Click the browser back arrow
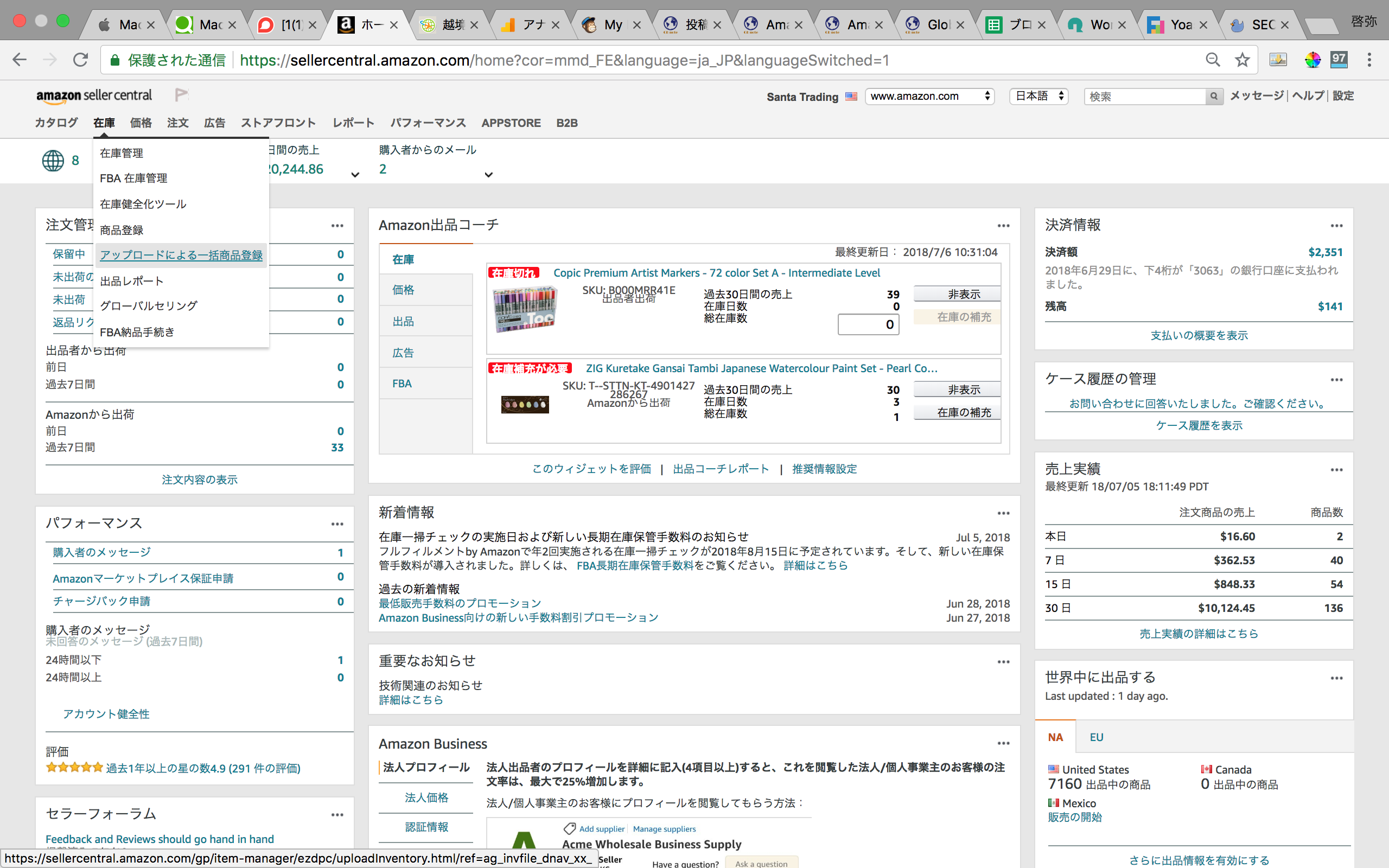 [20, 60]
